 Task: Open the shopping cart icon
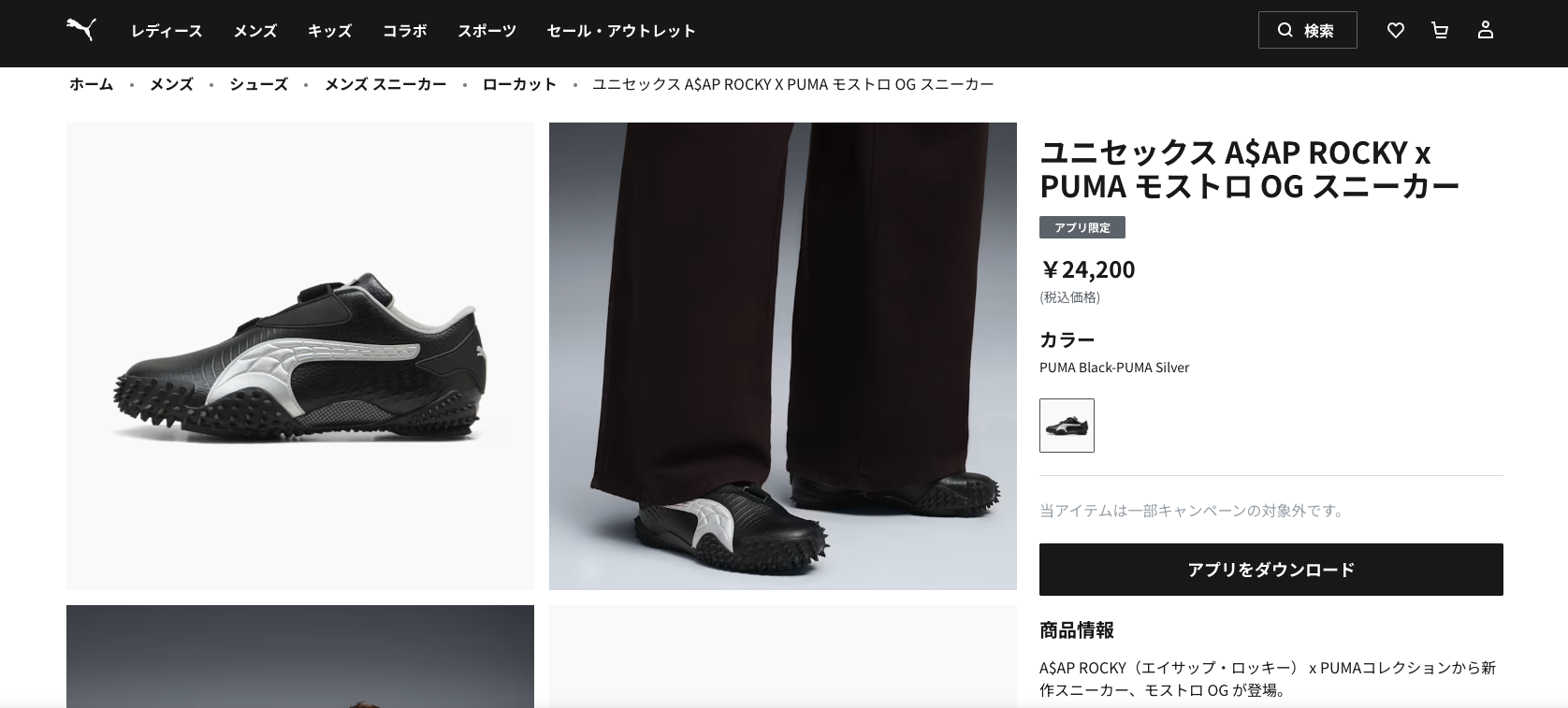[x=1440, y=30]
